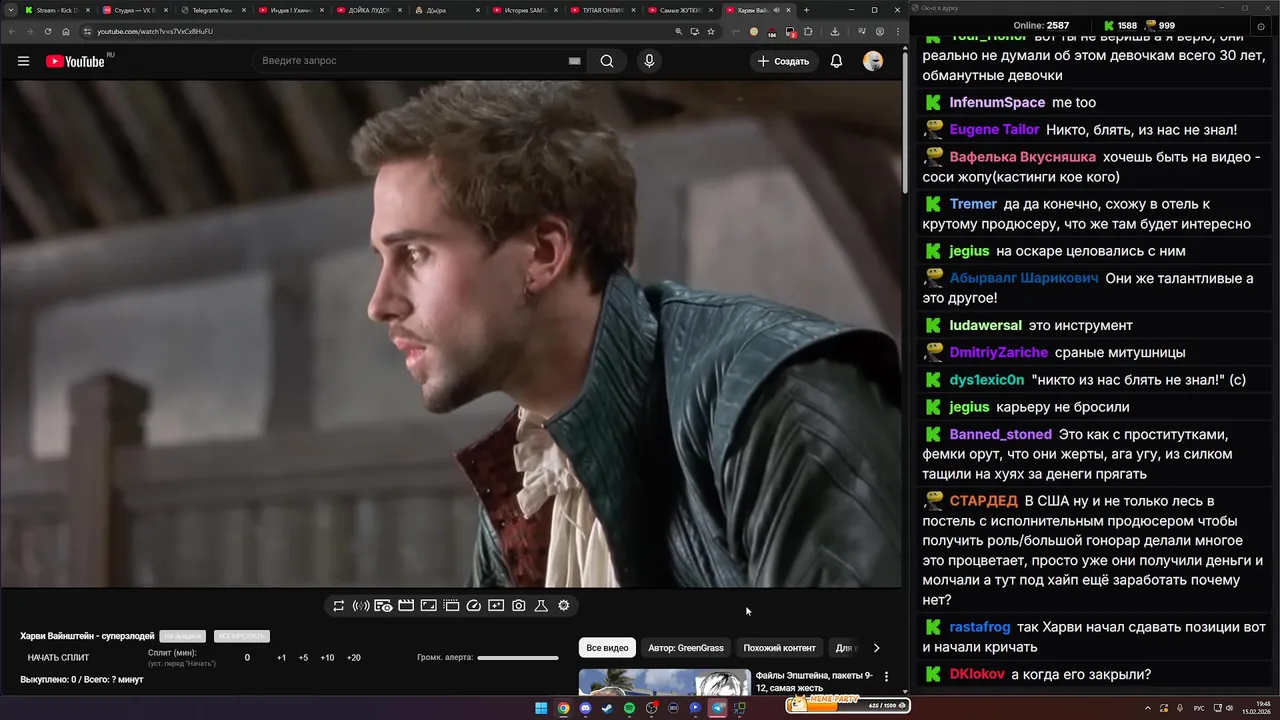Start voice search with the microphone icon
This screenshot has height=720, width=1280.
[x=649, y=61]
